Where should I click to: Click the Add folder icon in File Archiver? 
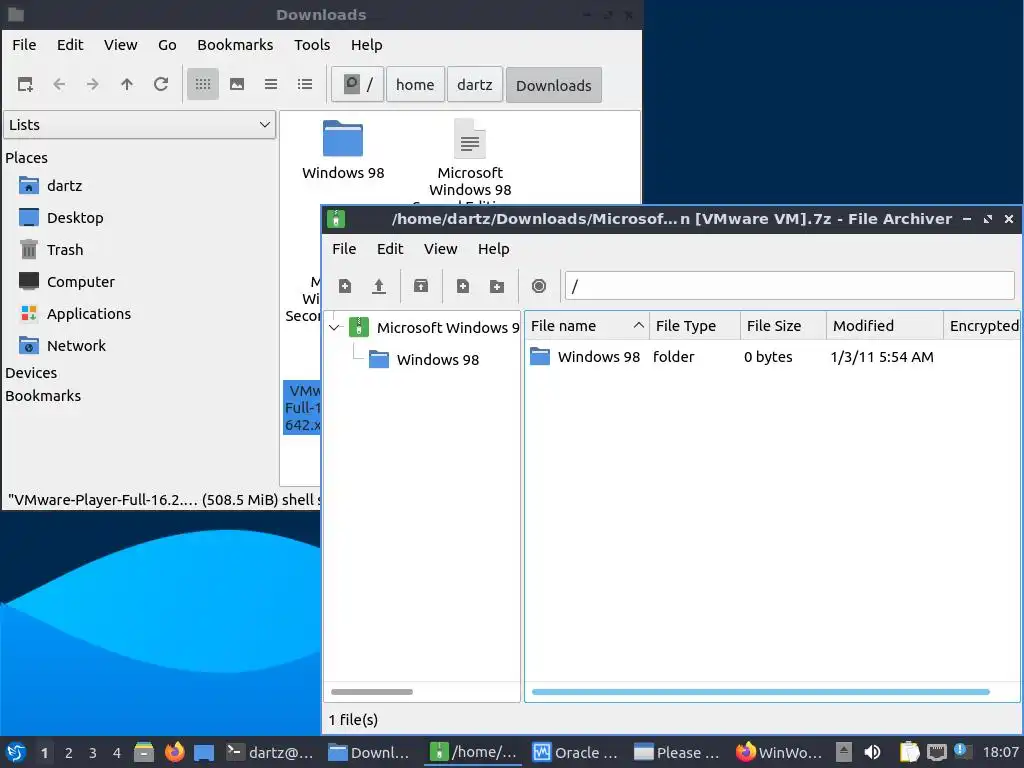tap(497, 286)
